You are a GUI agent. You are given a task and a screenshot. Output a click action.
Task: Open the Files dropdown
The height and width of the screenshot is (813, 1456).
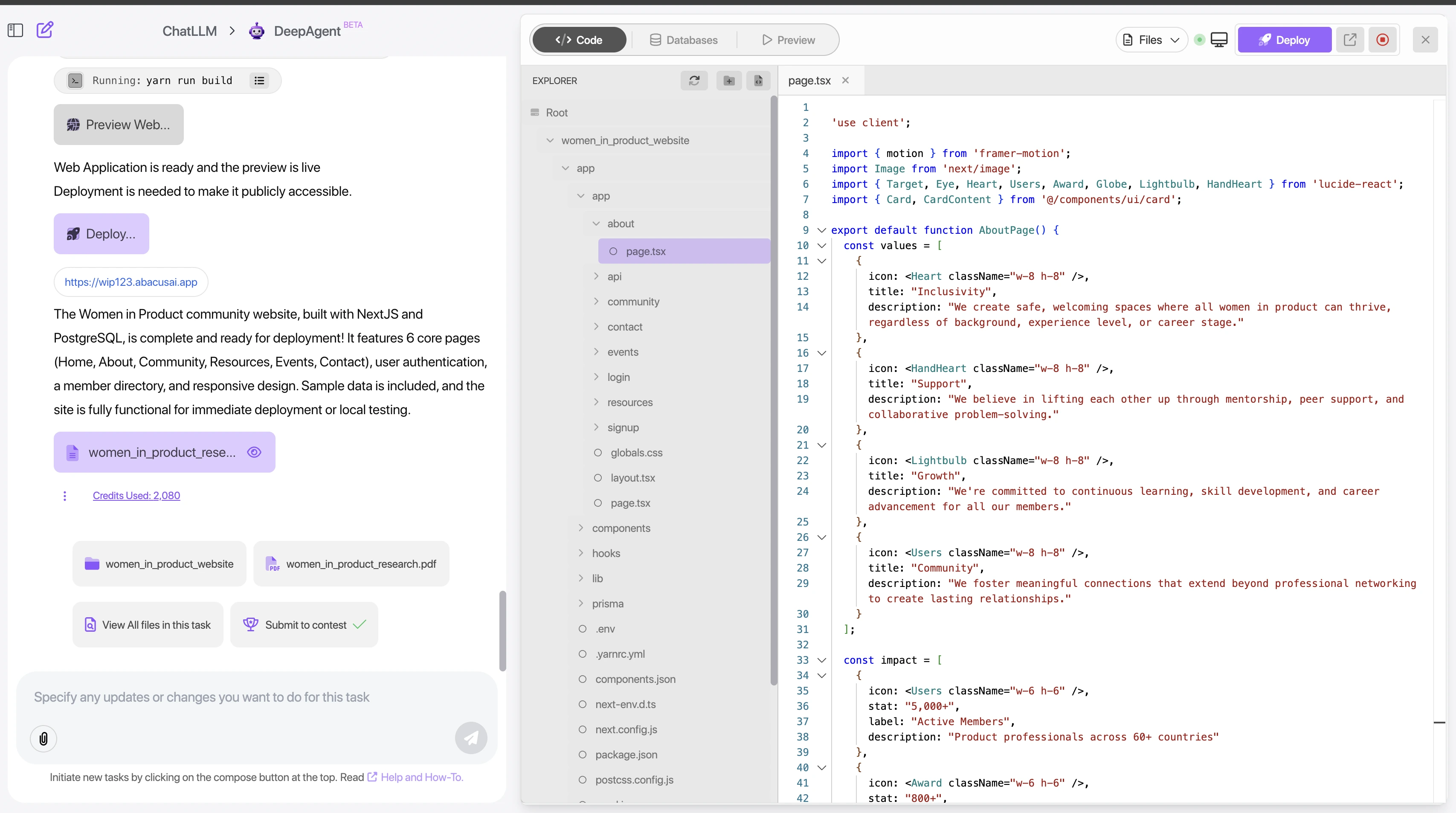[1151, 40]
